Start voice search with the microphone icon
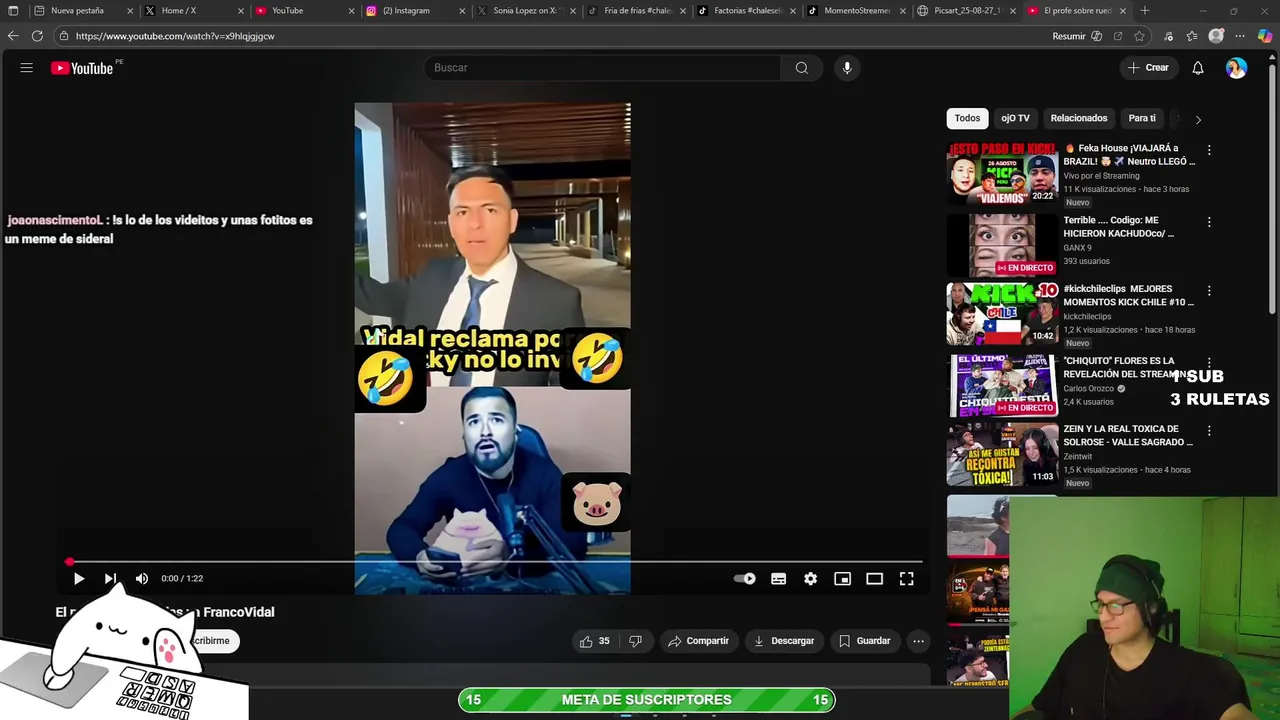The image size is (1280, 720). tap(847, 68)
